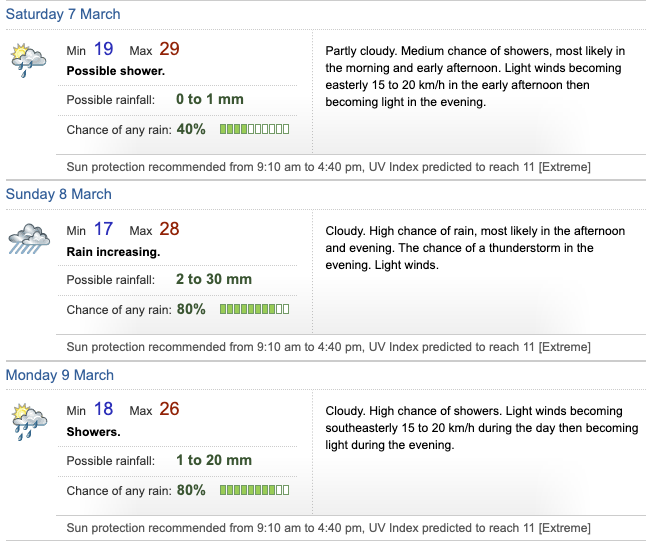Image resolution: width=646 pixels, height=541 pixels.
Task: Open the Saturday 7 March heading
Action: click(x=63, y=14)
